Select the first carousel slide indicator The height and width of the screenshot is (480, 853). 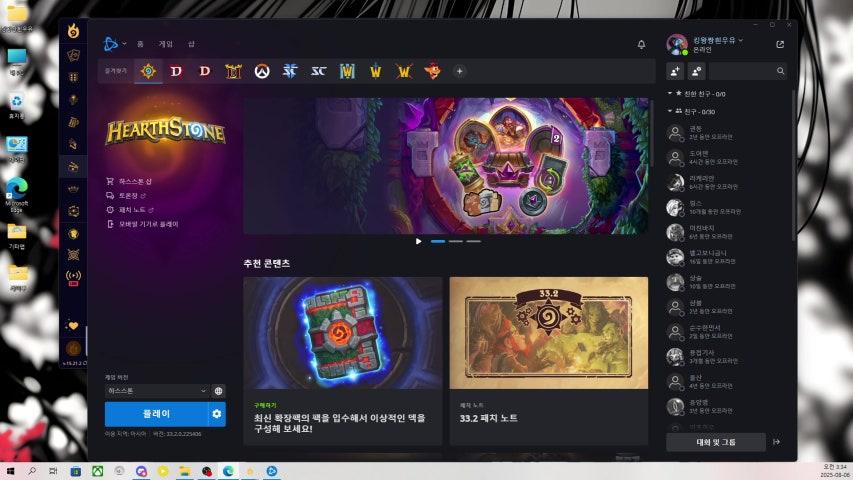point(438,241)
